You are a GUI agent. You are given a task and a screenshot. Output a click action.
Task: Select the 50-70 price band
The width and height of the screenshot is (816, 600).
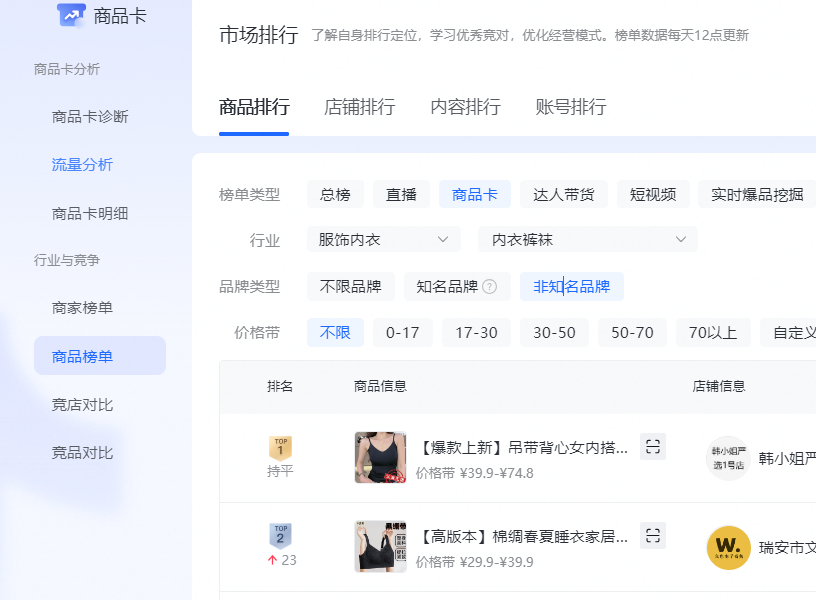[632, 332]
